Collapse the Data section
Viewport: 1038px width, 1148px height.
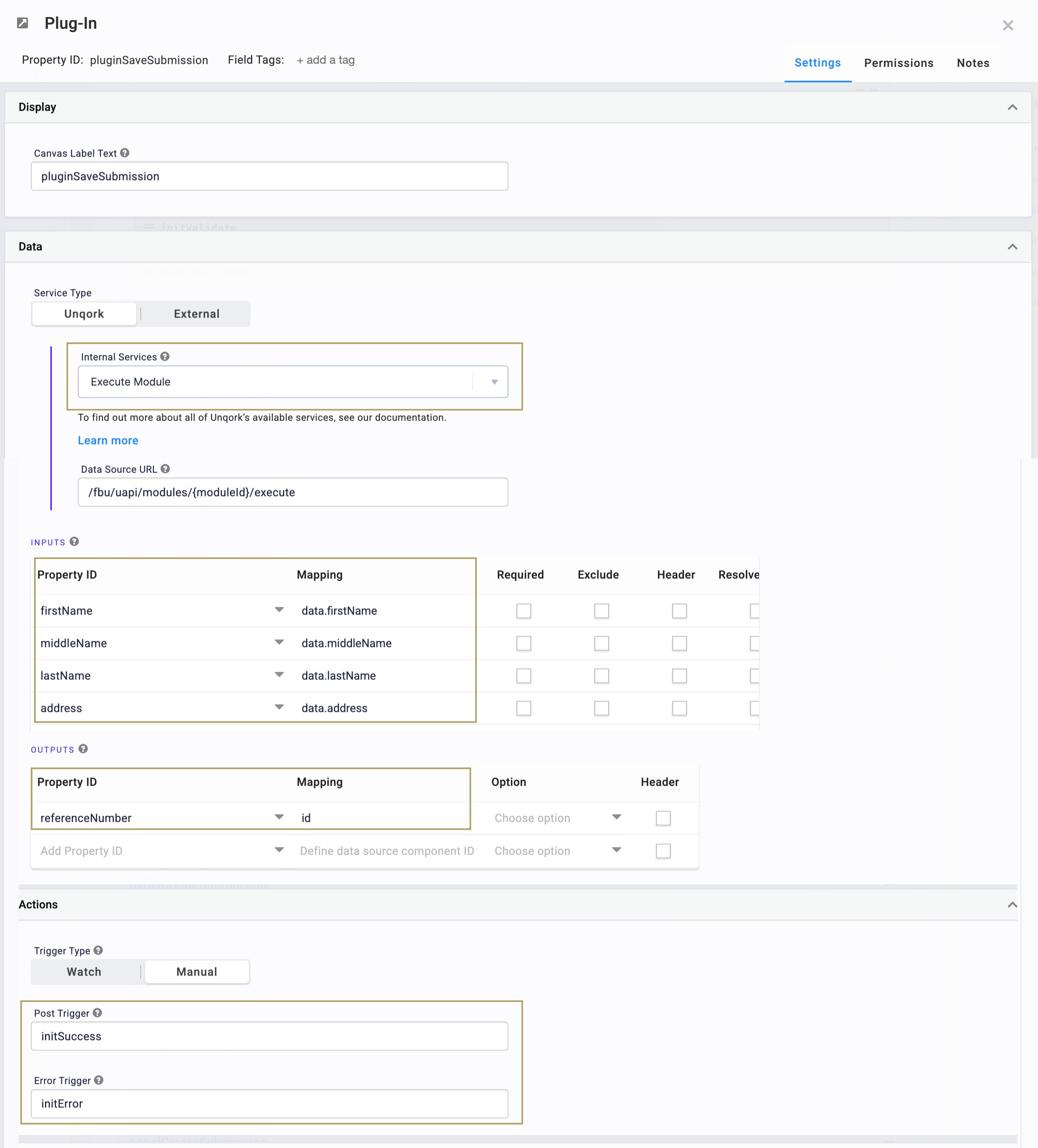[1012, 247]
